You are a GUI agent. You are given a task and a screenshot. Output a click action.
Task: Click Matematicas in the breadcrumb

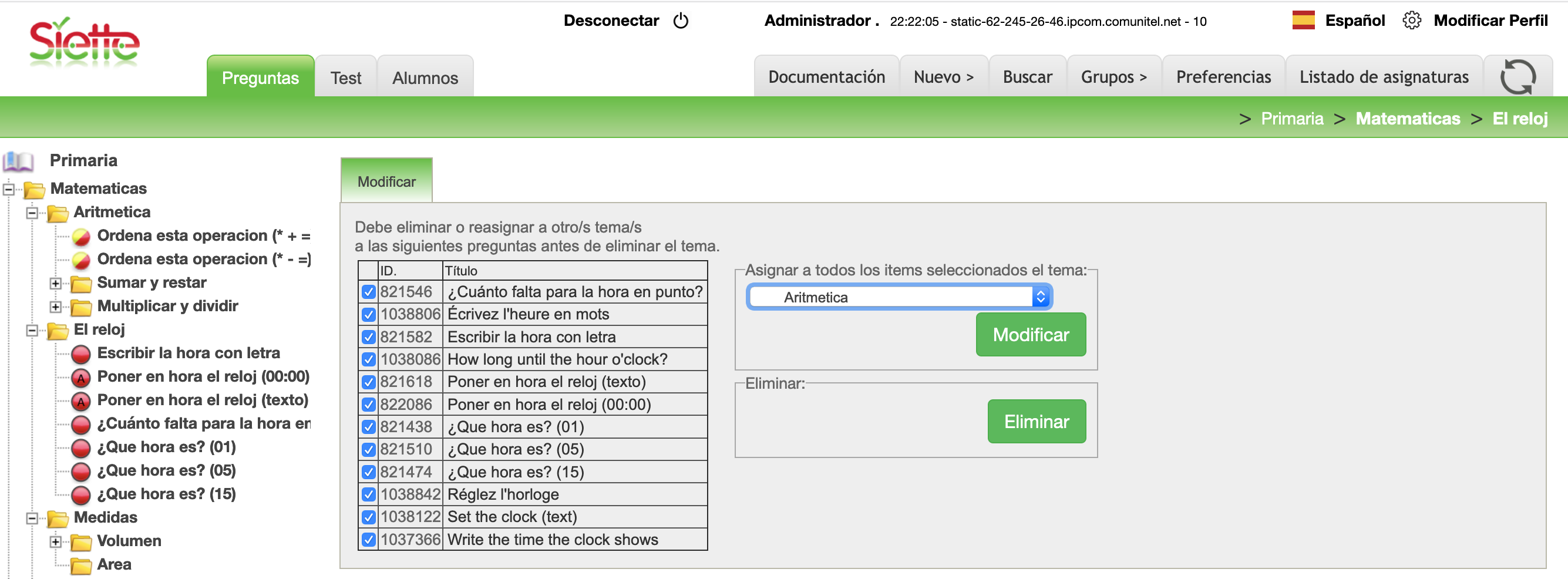1407,119
